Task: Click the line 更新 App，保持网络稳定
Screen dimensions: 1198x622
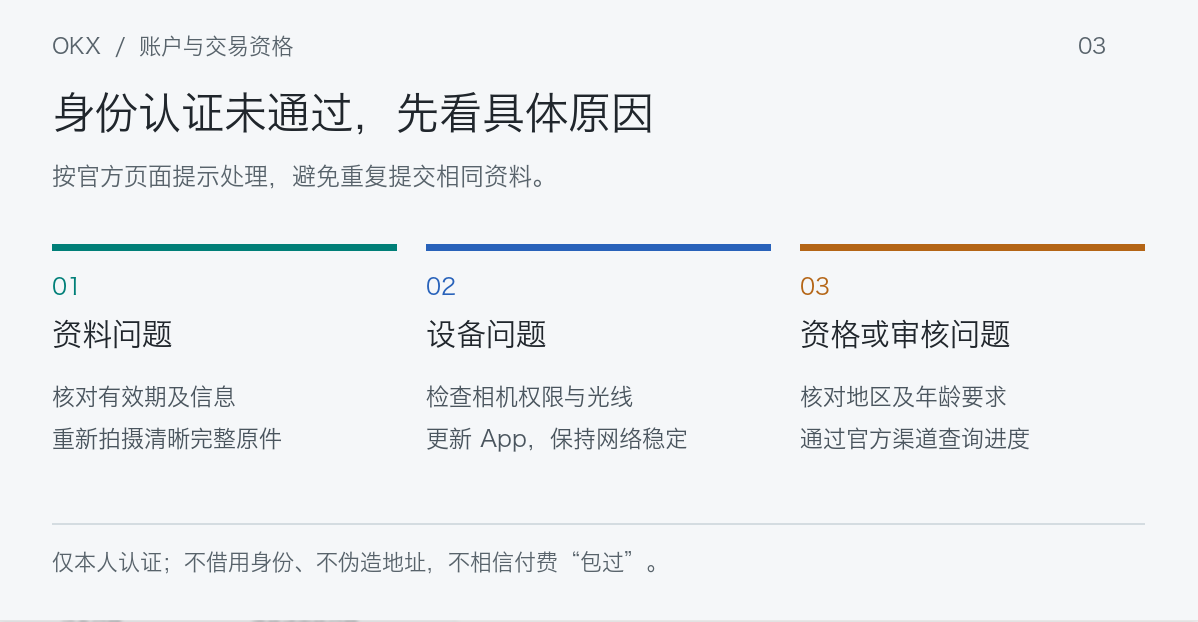Action: [x=556, y=439]
